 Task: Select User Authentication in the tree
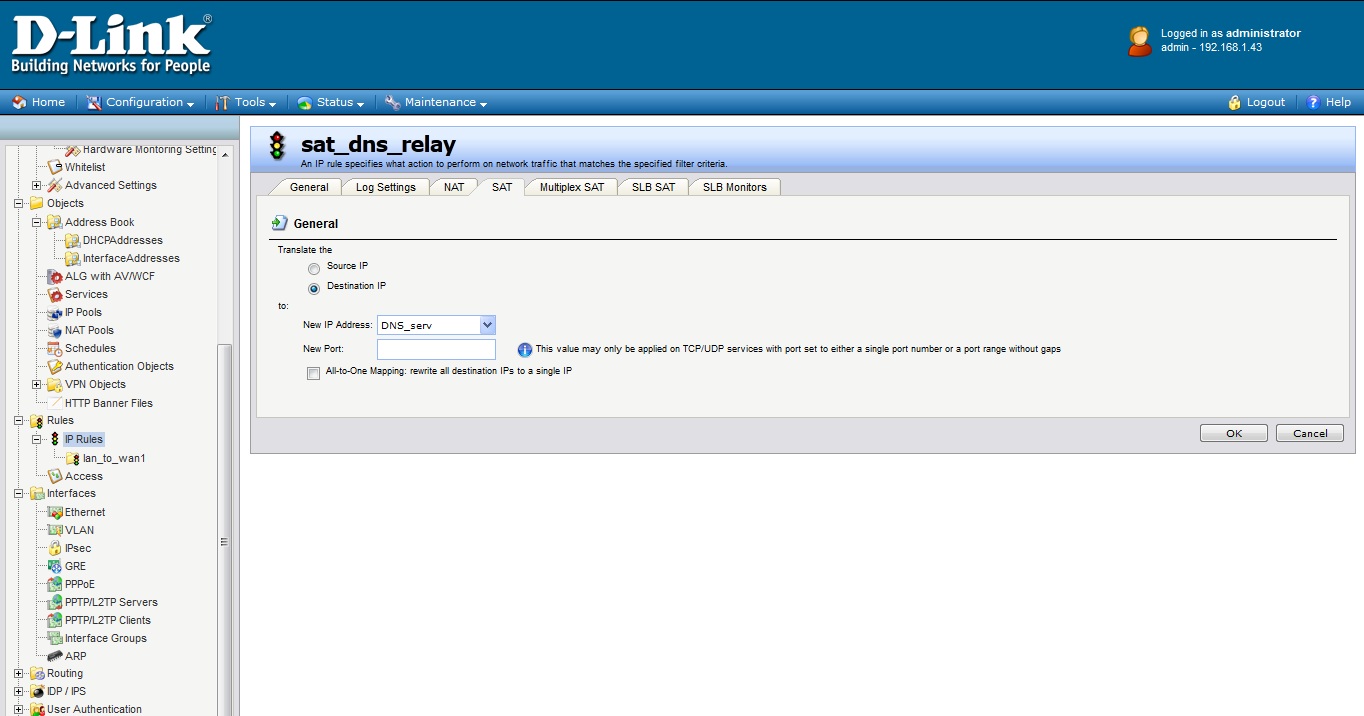(x=94, y=709)
